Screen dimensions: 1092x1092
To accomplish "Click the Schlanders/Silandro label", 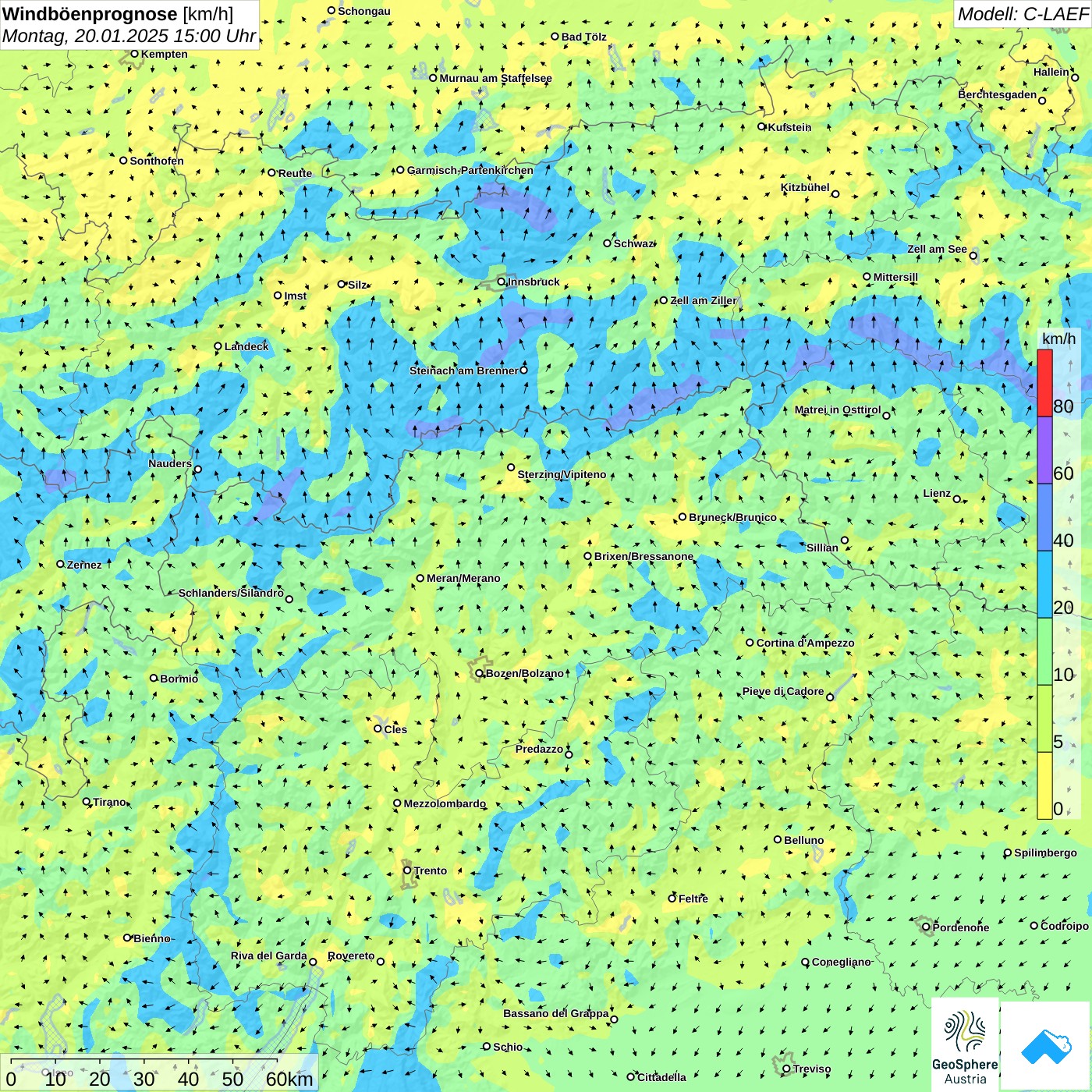I will pyautogui.click(x=231, y=593).
